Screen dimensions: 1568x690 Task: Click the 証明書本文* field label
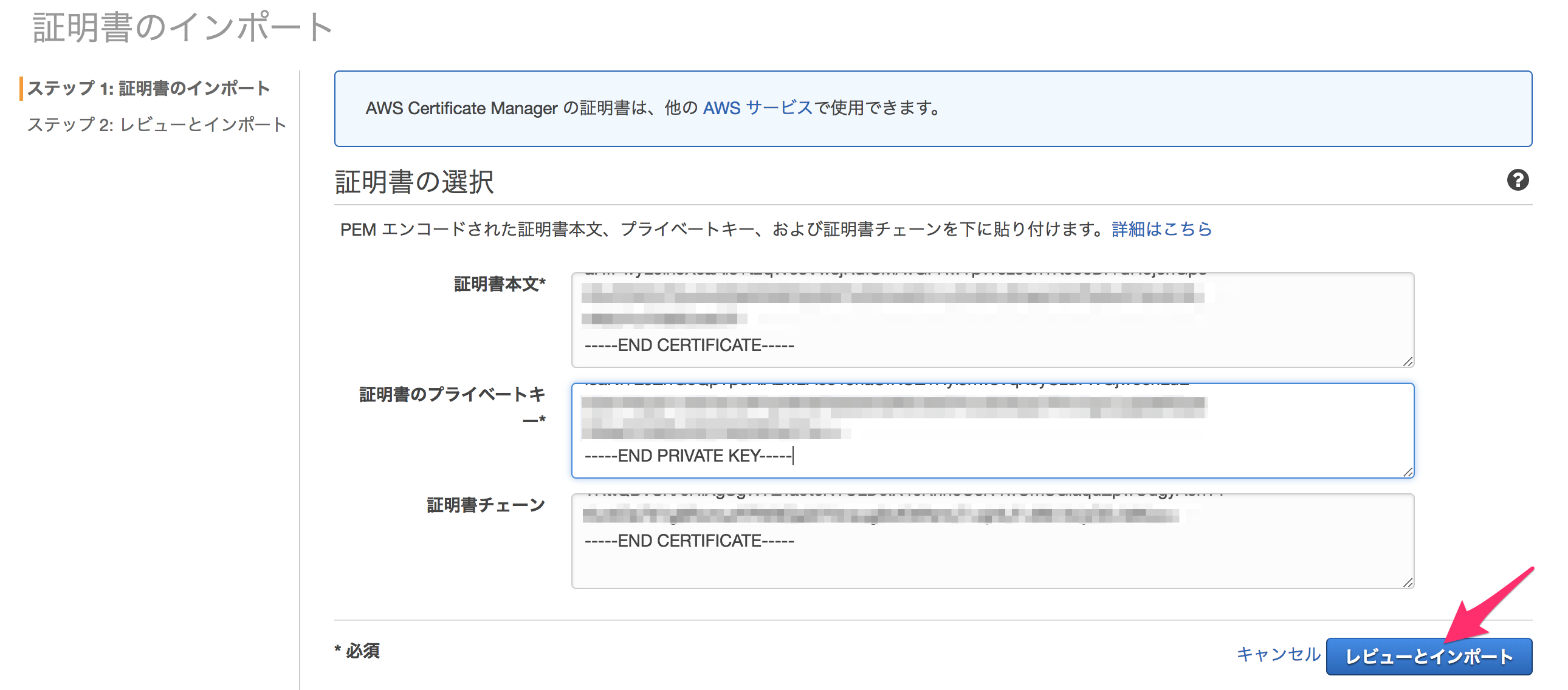point(499,284)
